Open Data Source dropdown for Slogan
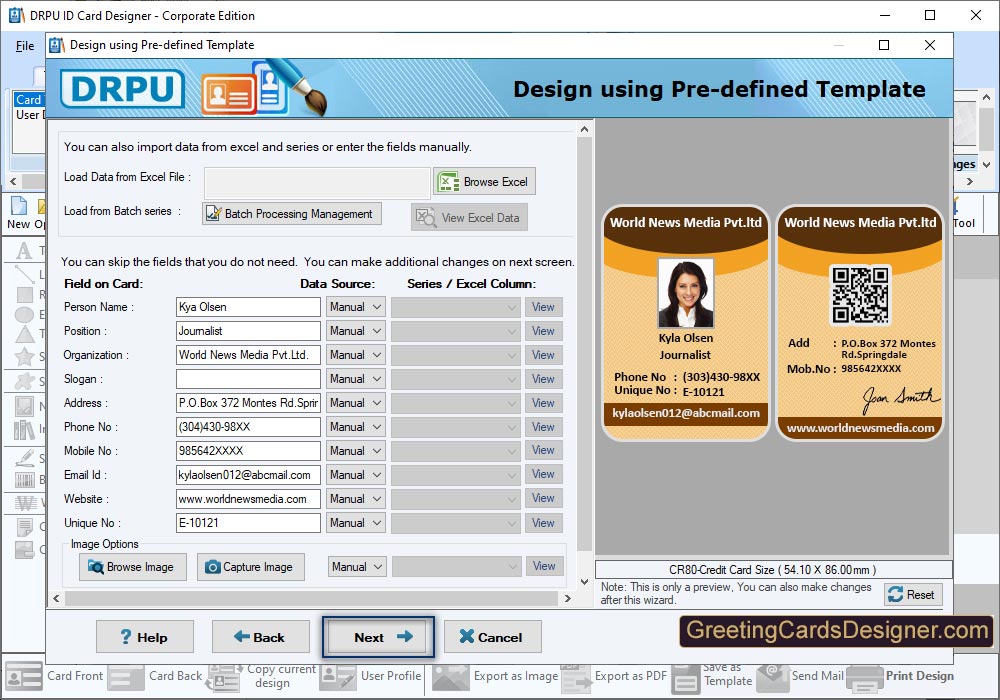 pyautogui.click(x=355, y=379)
